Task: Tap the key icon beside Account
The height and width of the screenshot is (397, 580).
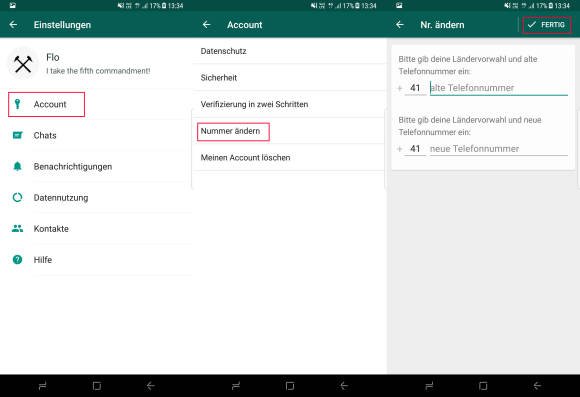Action: click(x=17, y=104)
